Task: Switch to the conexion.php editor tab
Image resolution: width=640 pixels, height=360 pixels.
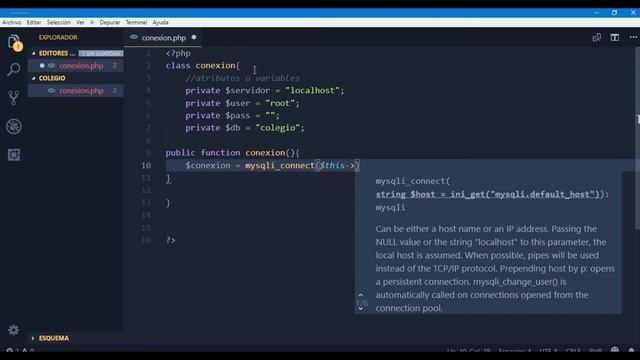Action: (163, 38)
